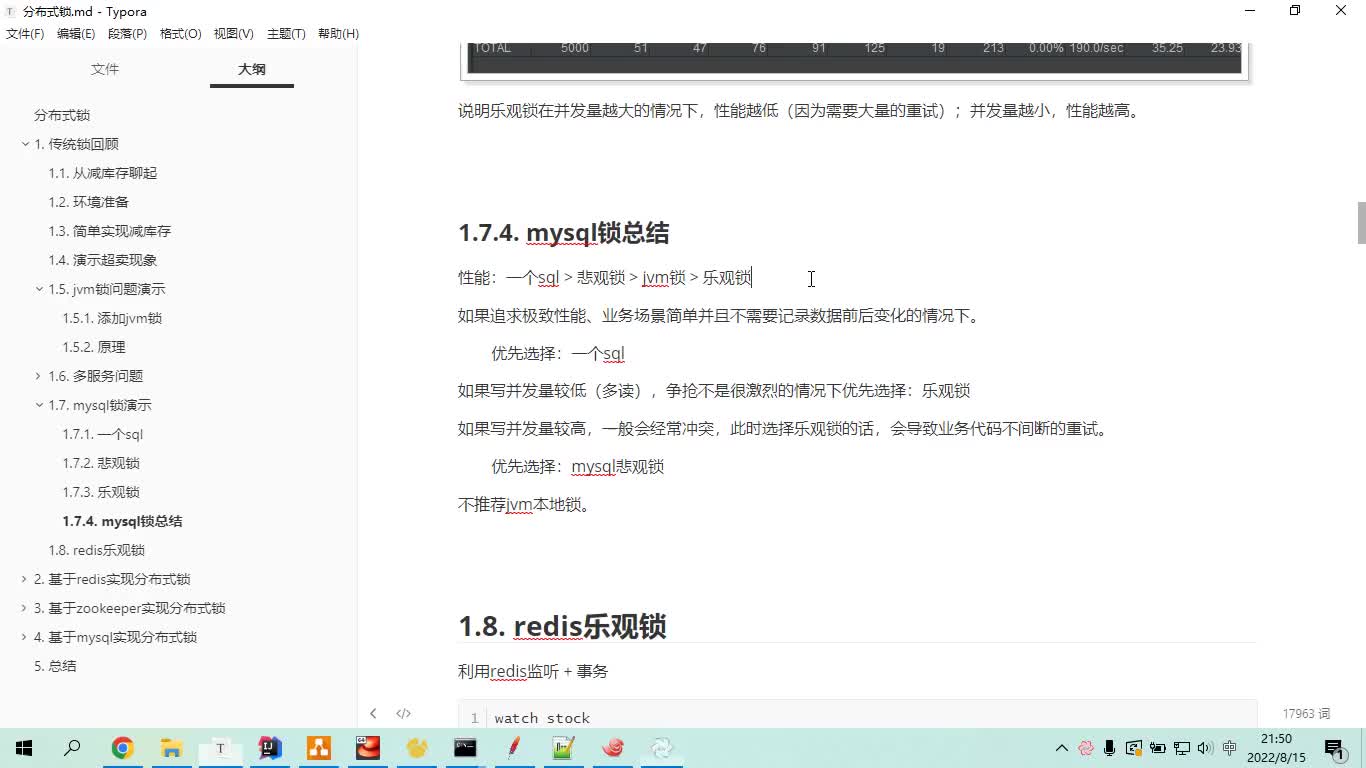Jump to outline item '1.7.2. 悲观锁'

[101, 463]
